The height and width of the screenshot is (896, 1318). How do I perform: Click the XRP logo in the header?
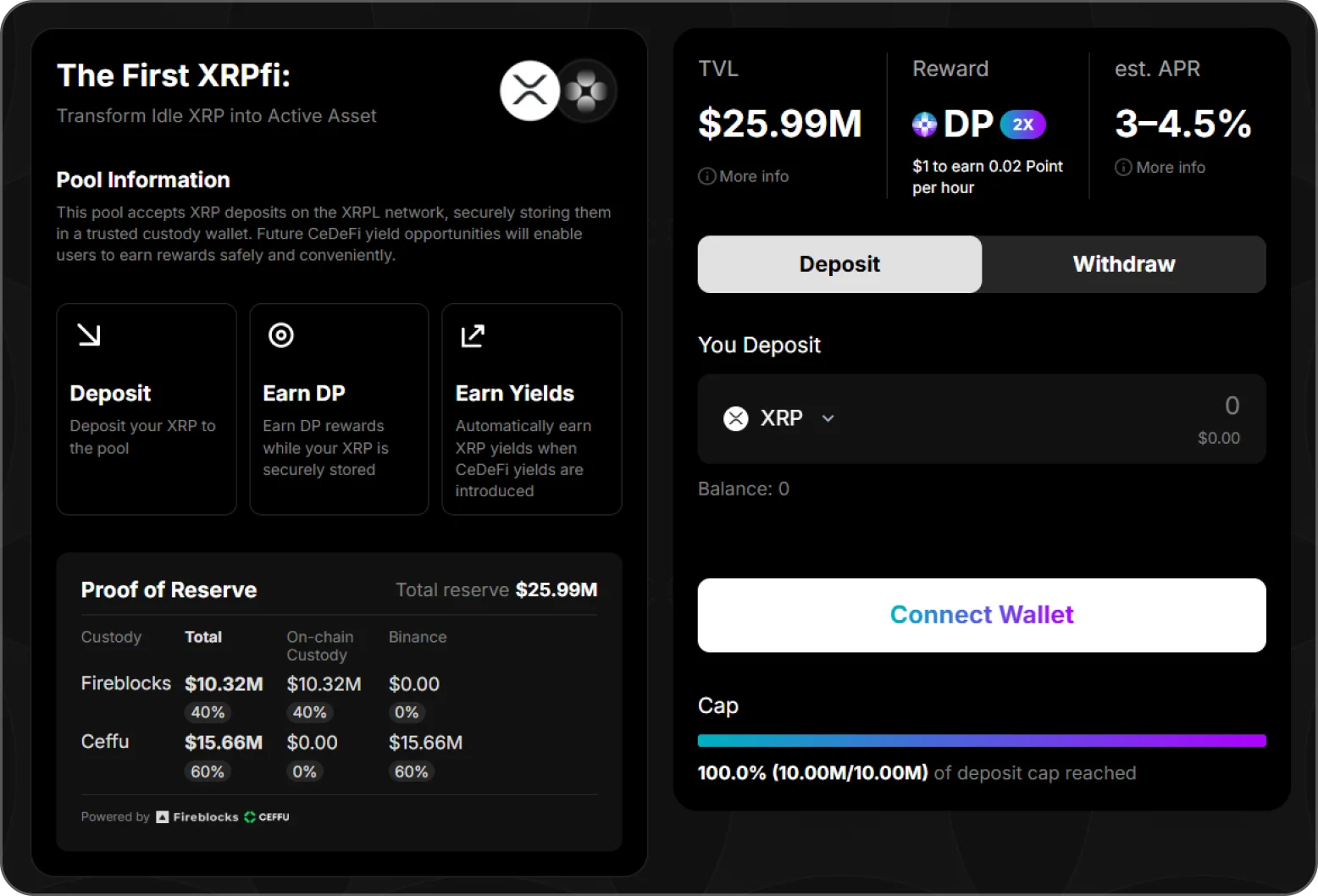tap(529, 91)
